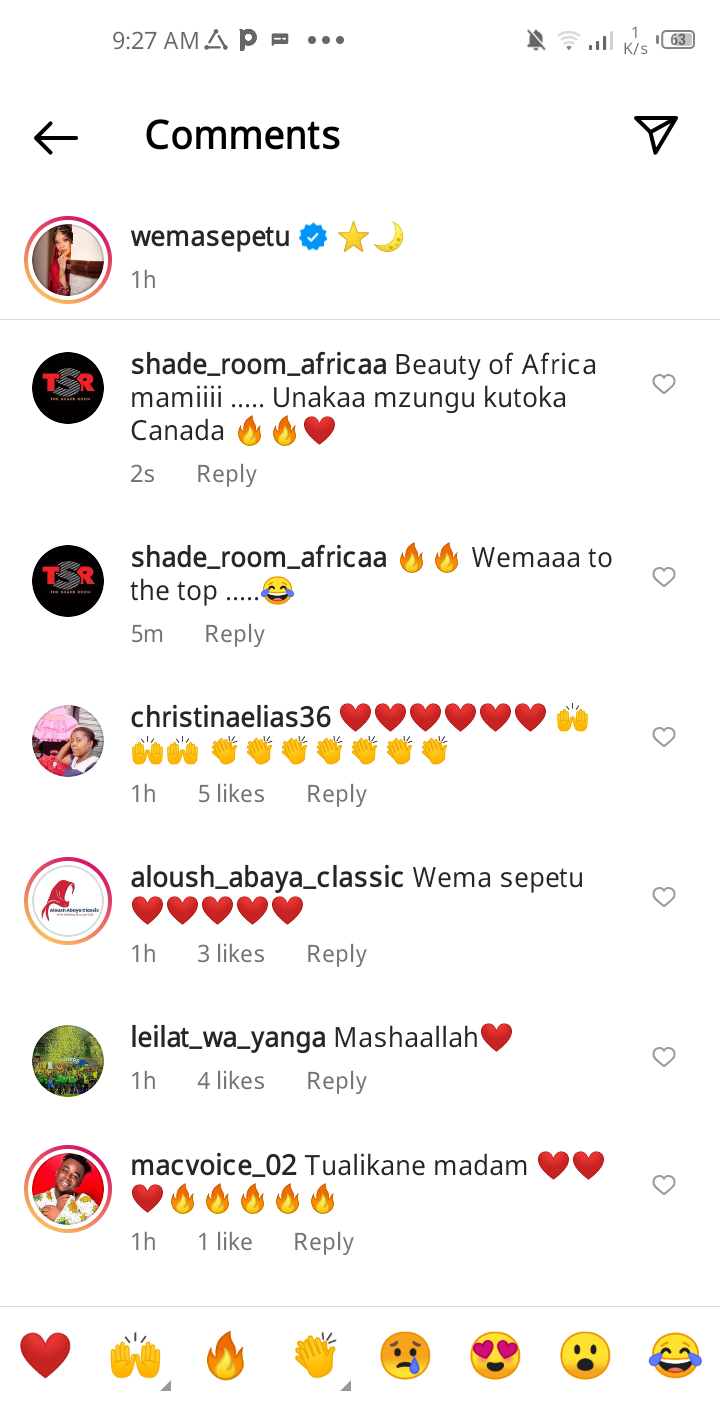Screen dimensions: 720x1401
Task: Expand raised hands emoji skin tone options
Action: (x=166, y=1385)
